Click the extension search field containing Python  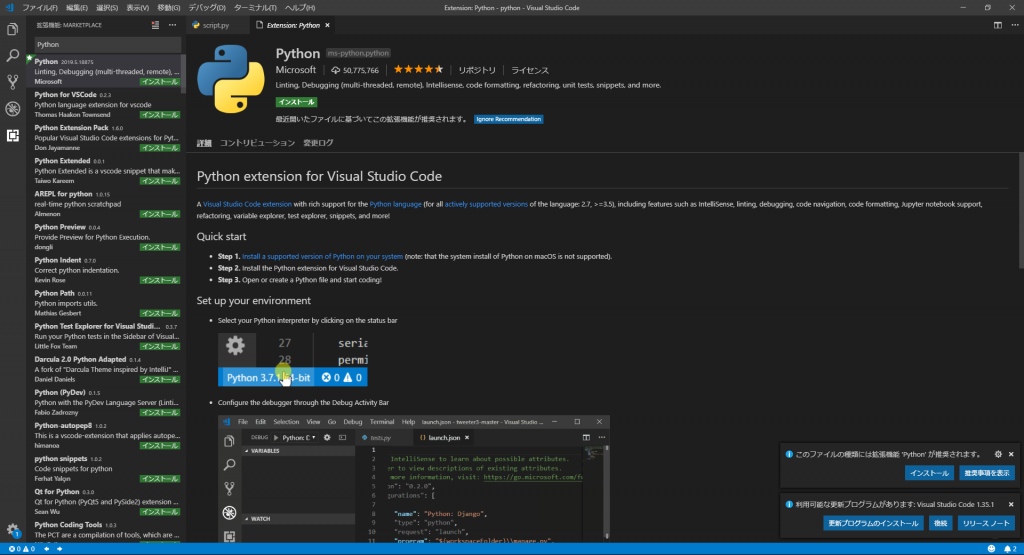coord(108,44)
